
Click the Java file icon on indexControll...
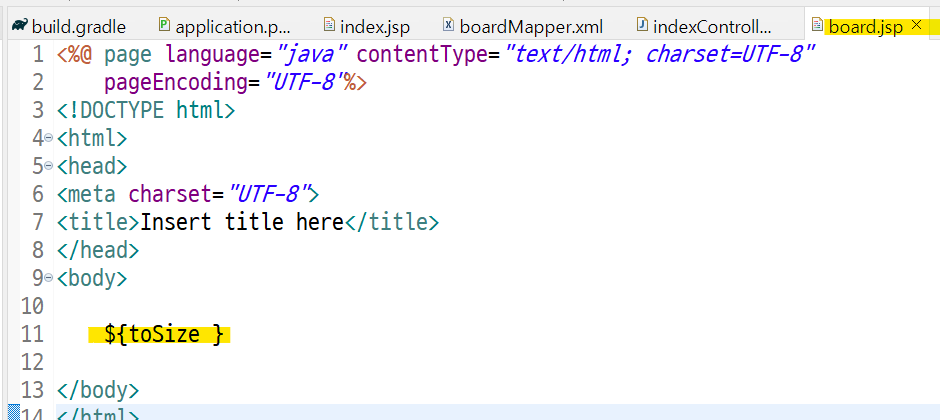[x=642, y=25]
